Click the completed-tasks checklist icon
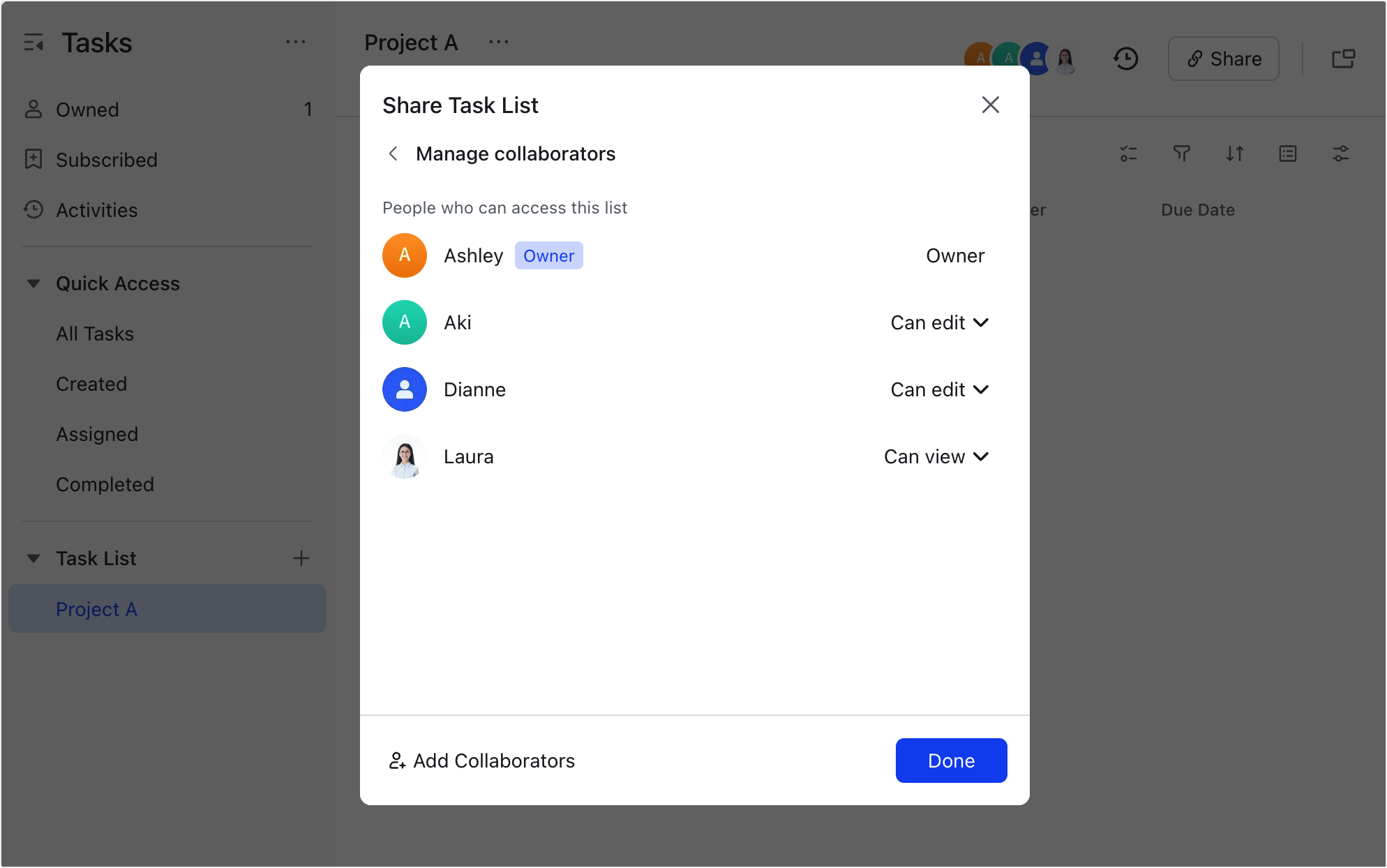Screen dimensions: 1387x868 point(1128,154)
